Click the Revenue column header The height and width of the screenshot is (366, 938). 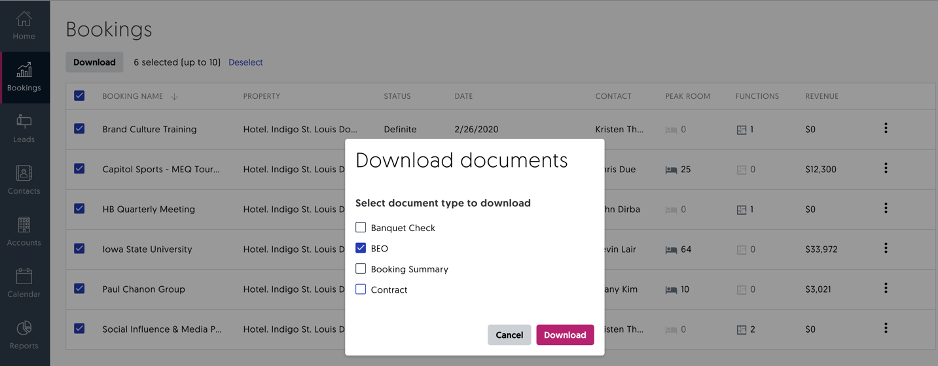point(822,96)
